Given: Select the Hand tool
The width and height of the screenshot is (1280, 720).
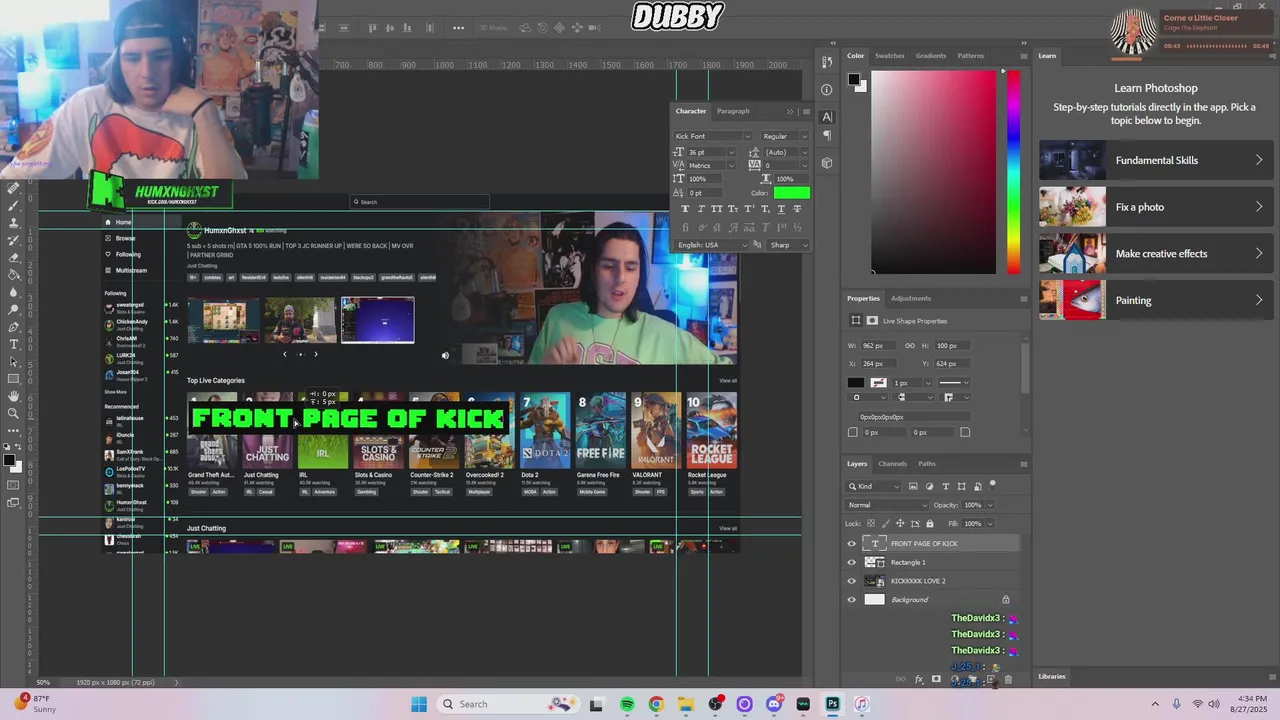Looking at the screenshot, I should pos(13,395).
